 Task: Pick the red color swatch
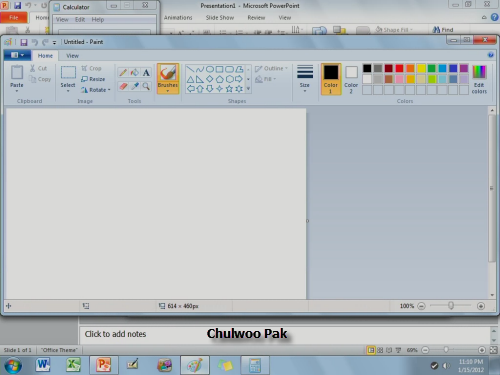(x=399, y=68)
